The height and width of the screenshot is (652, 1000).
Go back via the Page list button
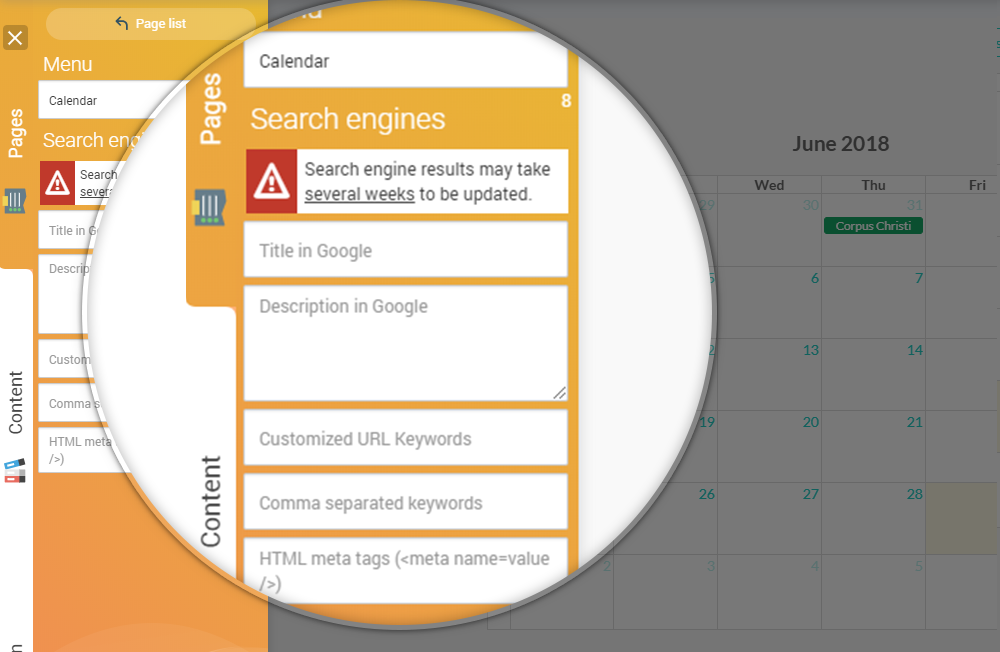click(x=151, y=24)
